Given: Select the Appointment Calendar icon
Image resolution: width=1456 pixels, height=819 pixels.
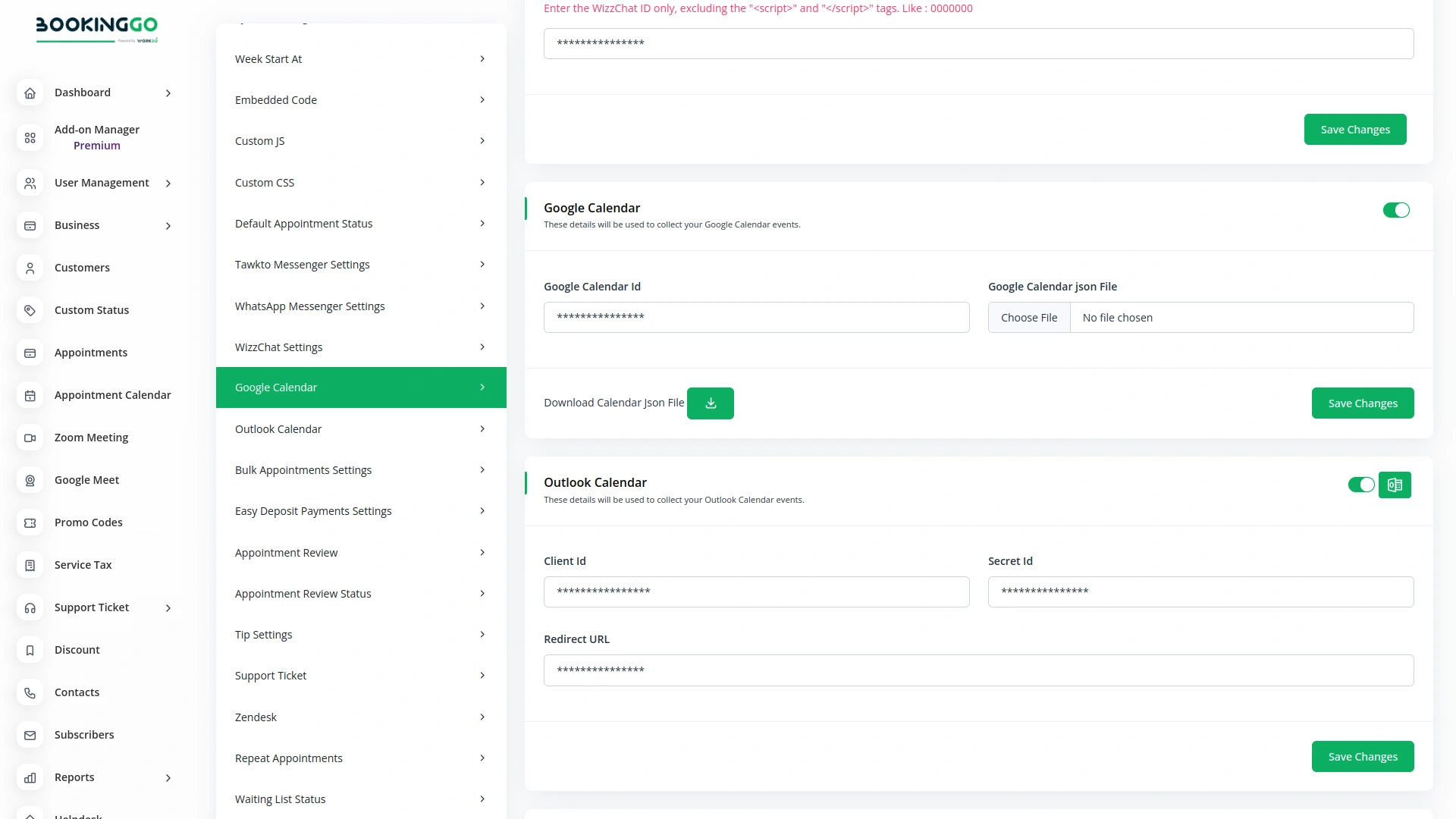Looking at the screenshot, I should [x=30, y=395].
